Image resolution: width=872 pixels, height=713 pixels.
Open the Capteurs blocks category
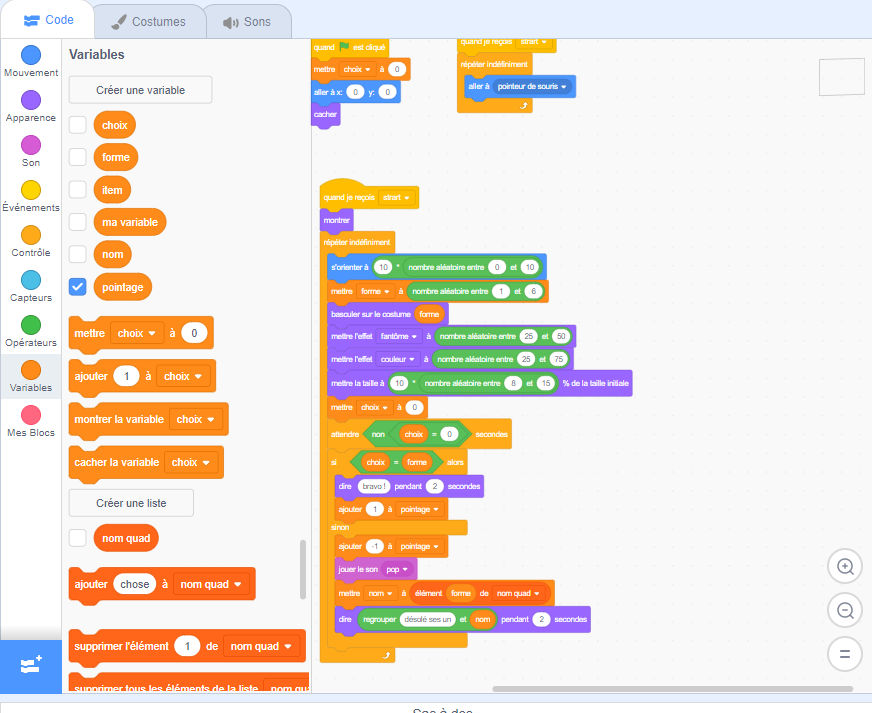(31, 286)
